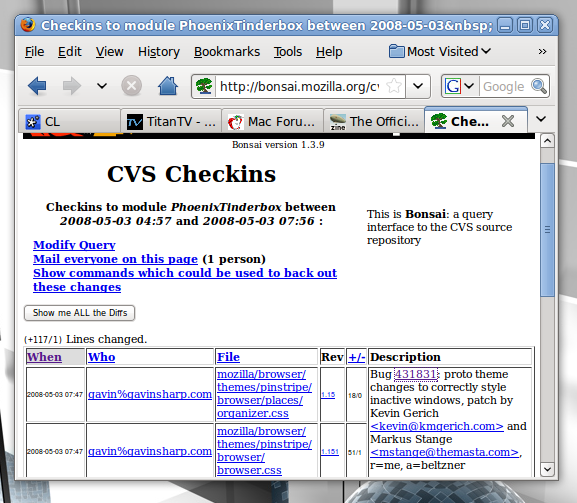The height and width of the screenshot is (503, 577).
Task: Click the URL address text field
Action: pos(300,86)
